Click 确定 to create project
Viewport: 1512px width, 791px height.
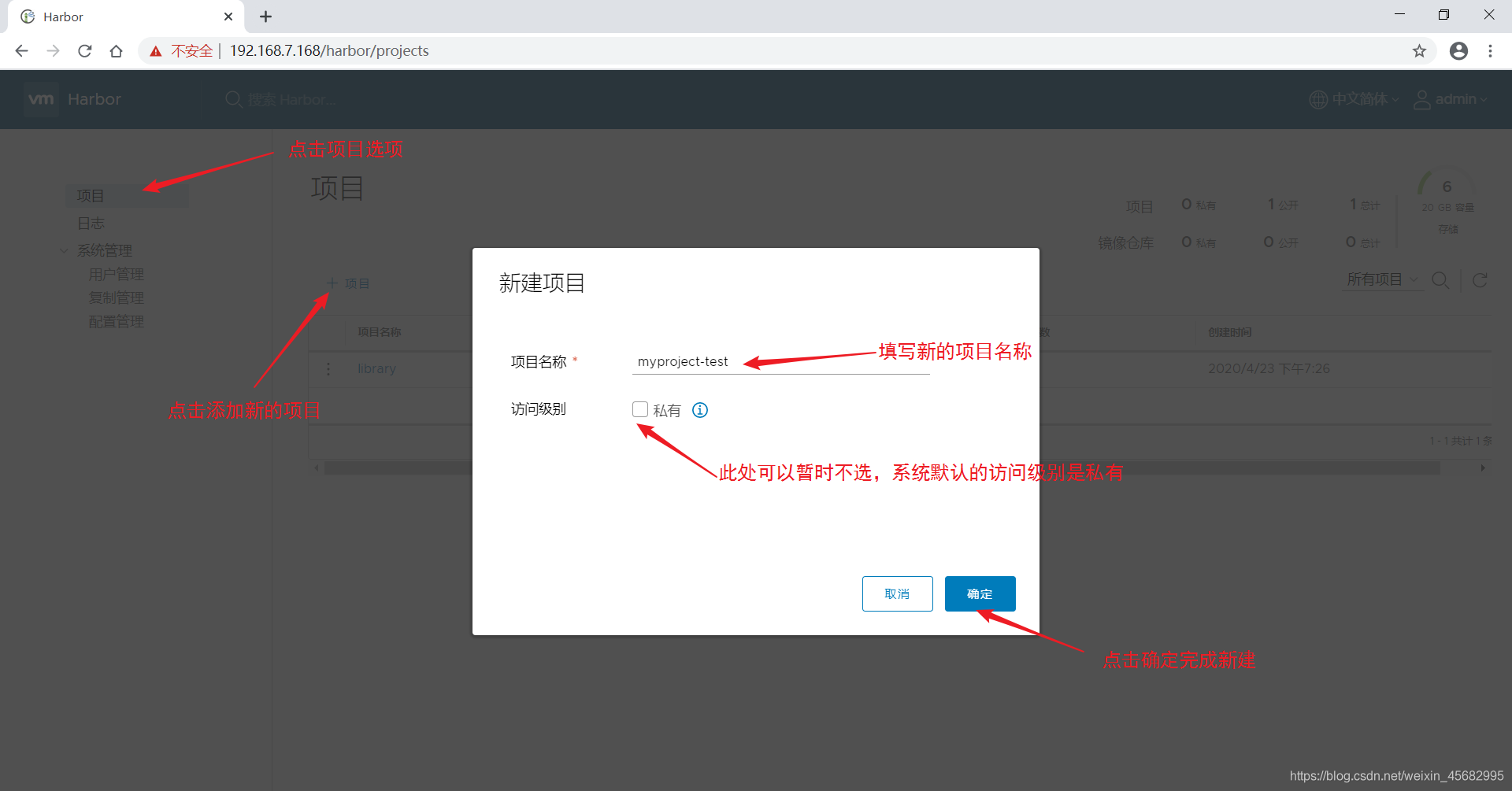click(x=980, y=593)
